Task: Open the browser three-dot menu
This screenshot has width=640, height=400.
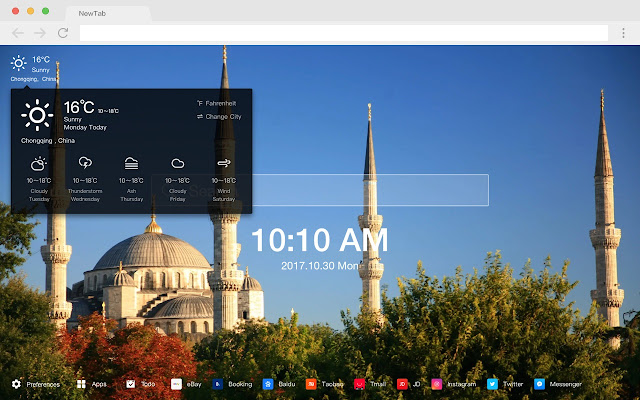Action: coord(623,33)
